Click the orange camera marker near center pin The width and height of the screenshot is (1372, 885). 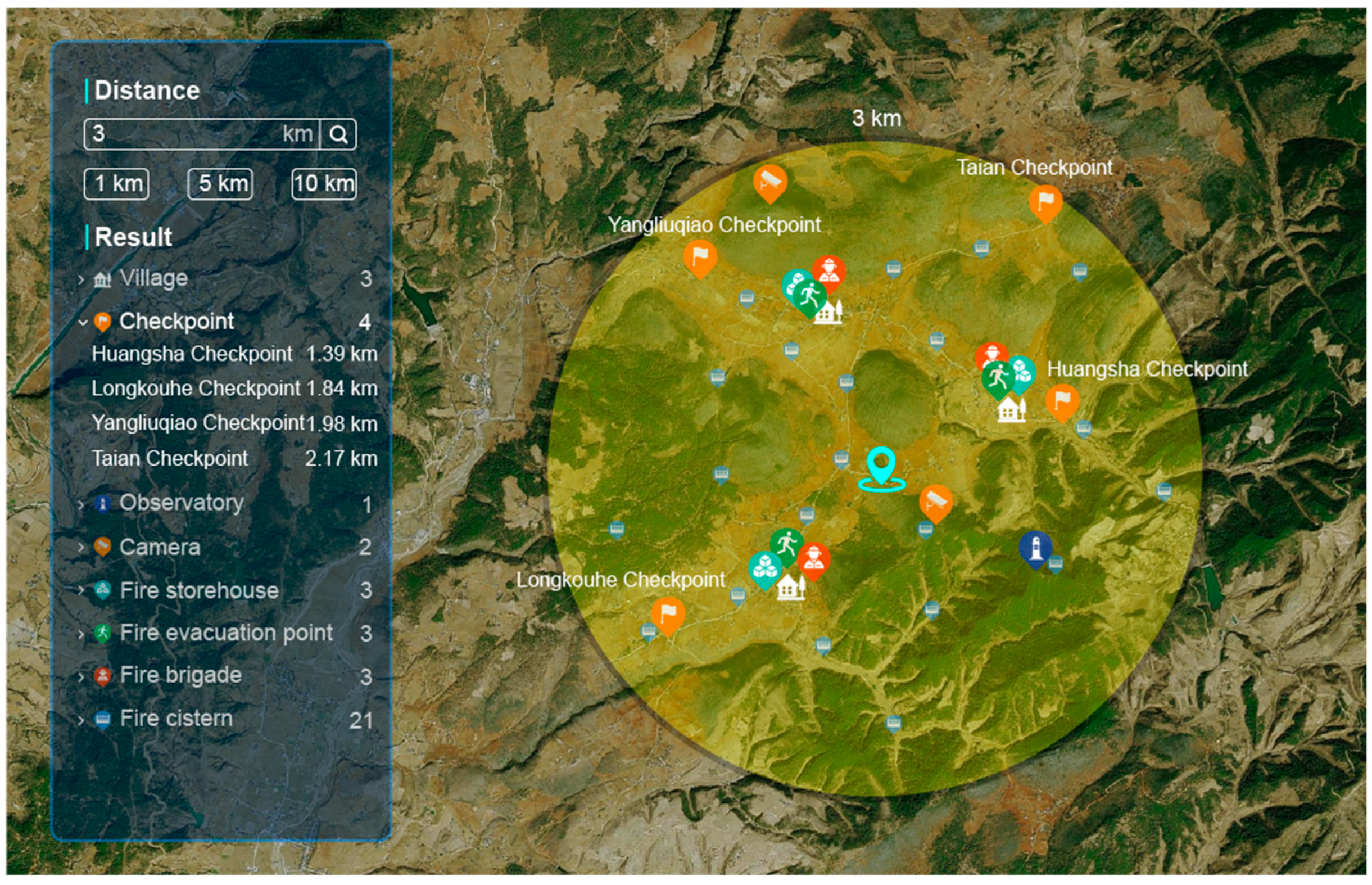935,501
